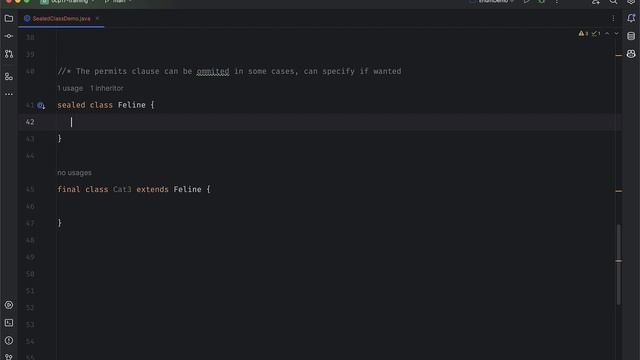
Task: Show more tool windows ellipsis
Action: (9, 94)
